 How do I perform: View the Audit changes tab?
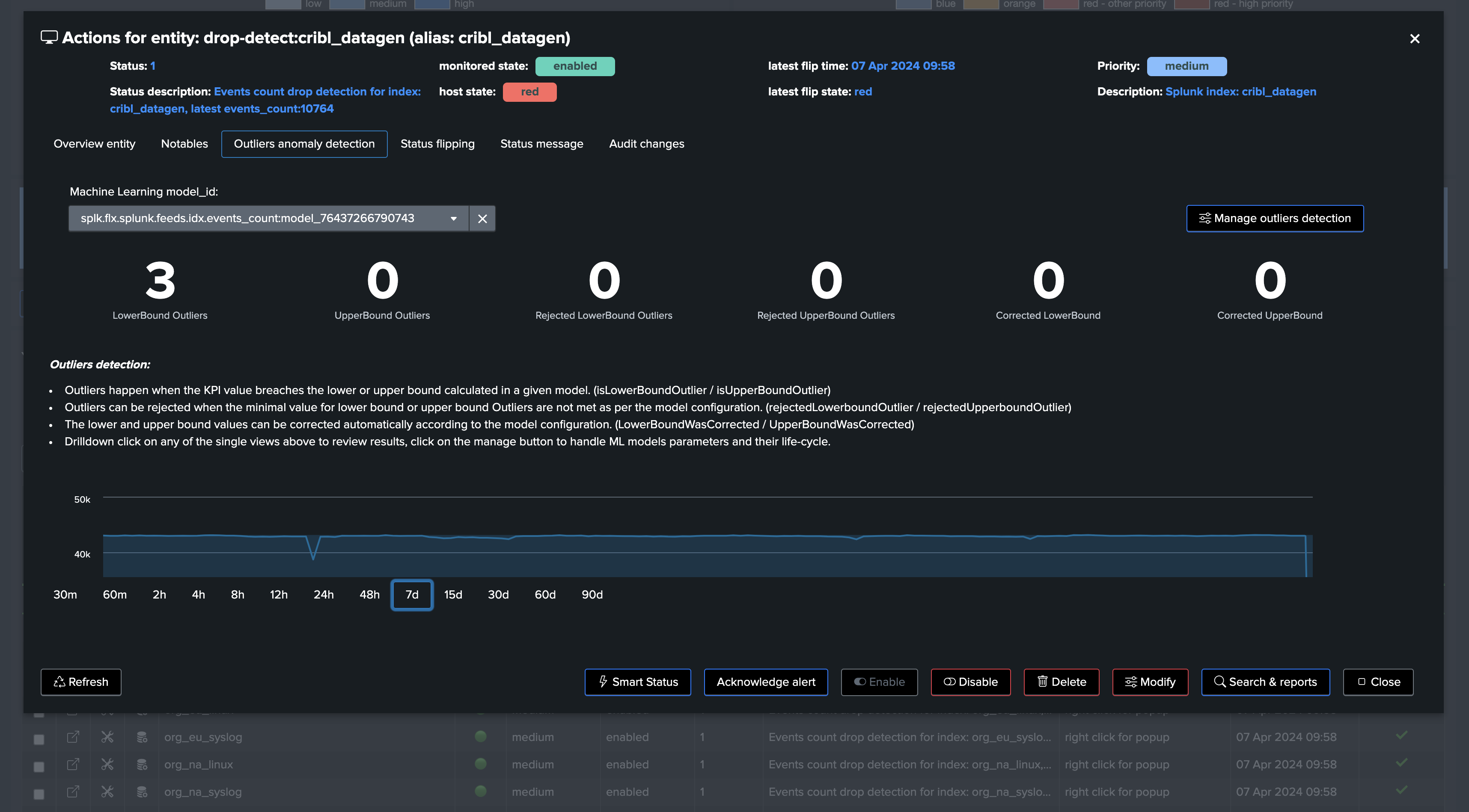646,144
